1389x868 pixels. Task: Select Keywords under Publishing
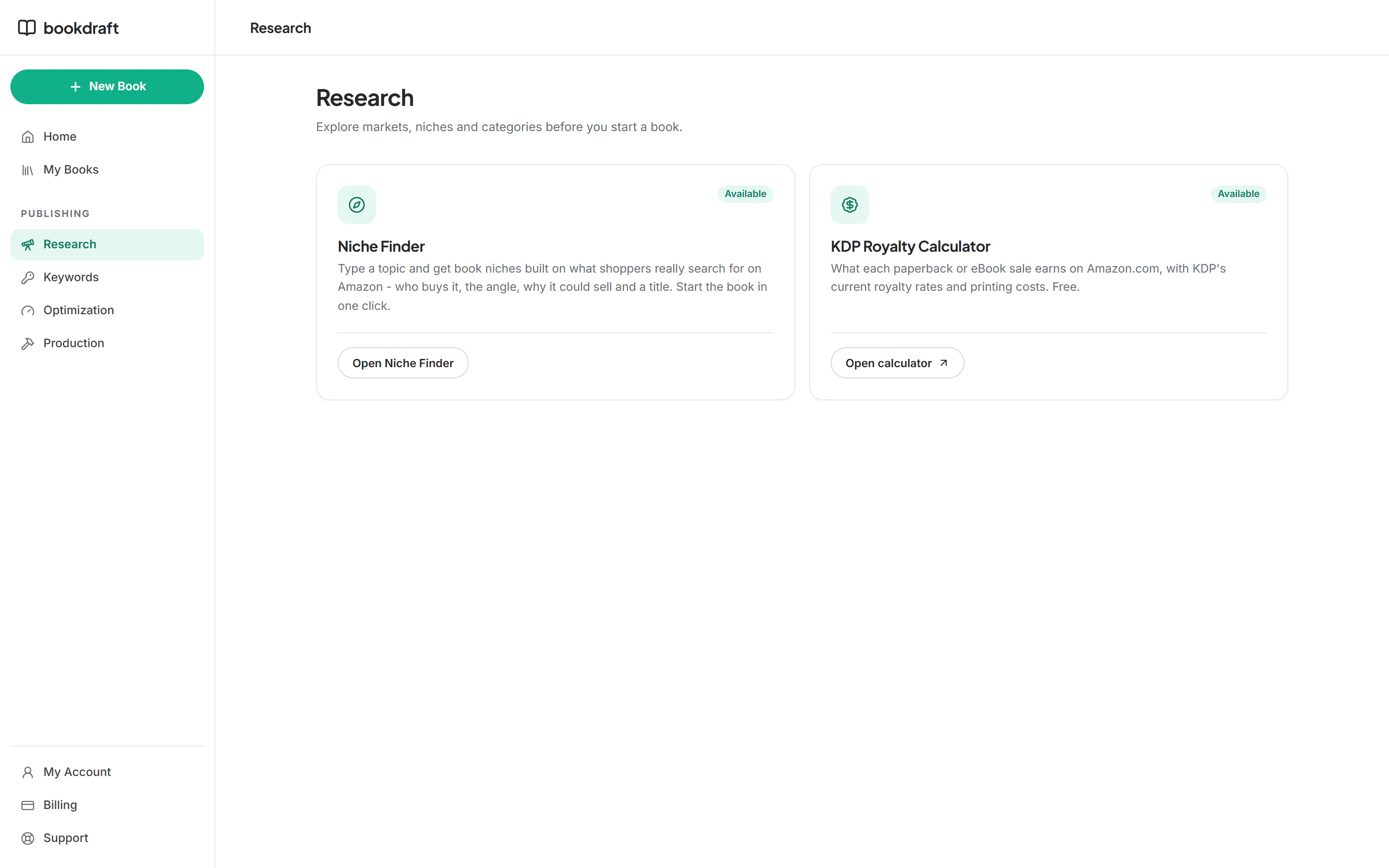coord(107,277)
